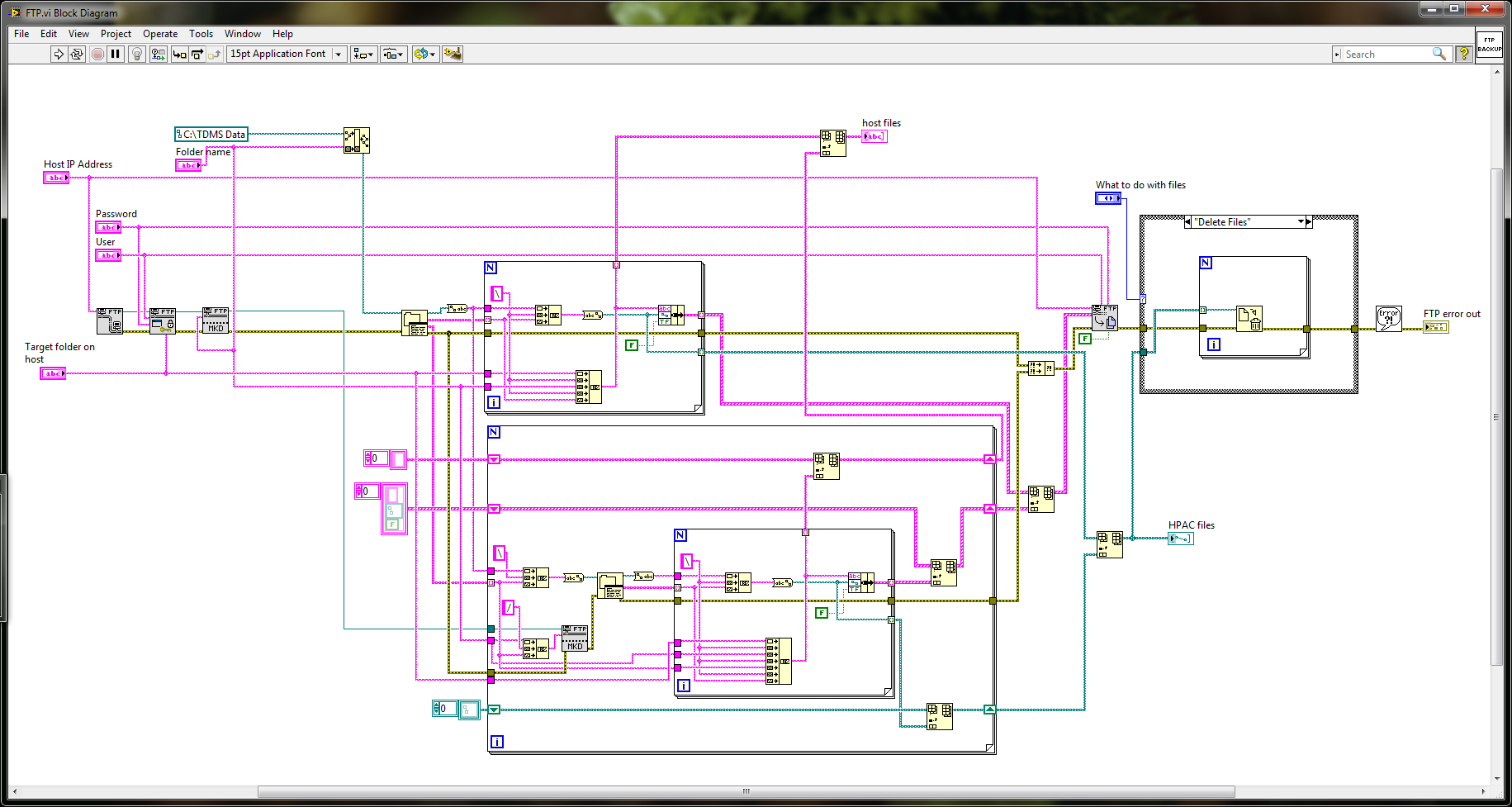Select the Folder name string terminal
This screenshot has height=807, width=1512.
[x=188, y=165]
